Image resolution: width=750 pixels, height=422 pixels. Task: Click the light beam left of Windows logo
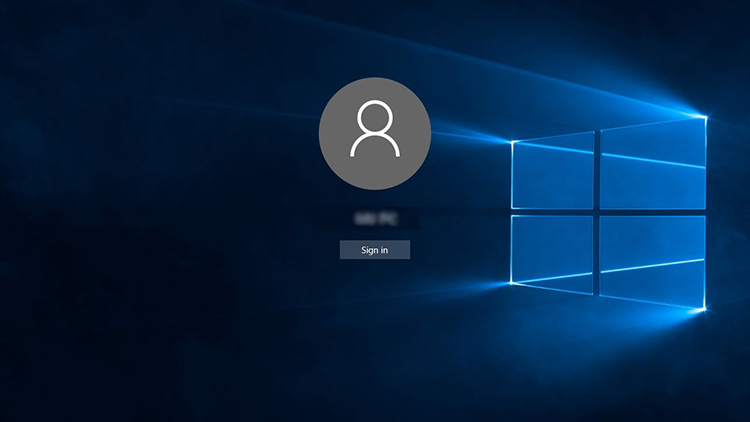click(470, 135)
